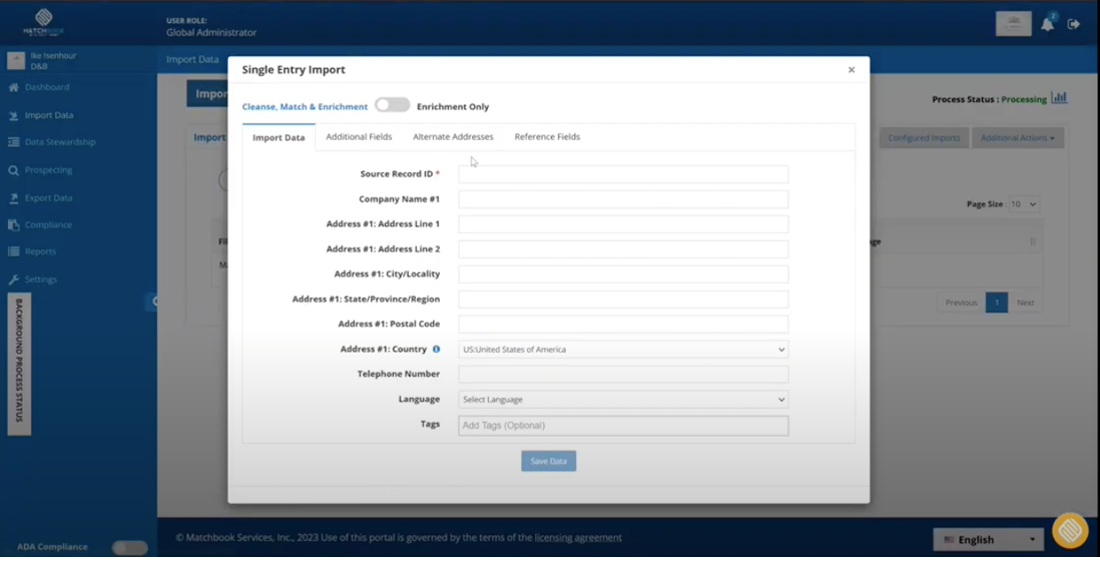The image size is (1100, 562).
Task: Open the Background Process Status panel
Action: pyautogui.click(x=19, y=364)
